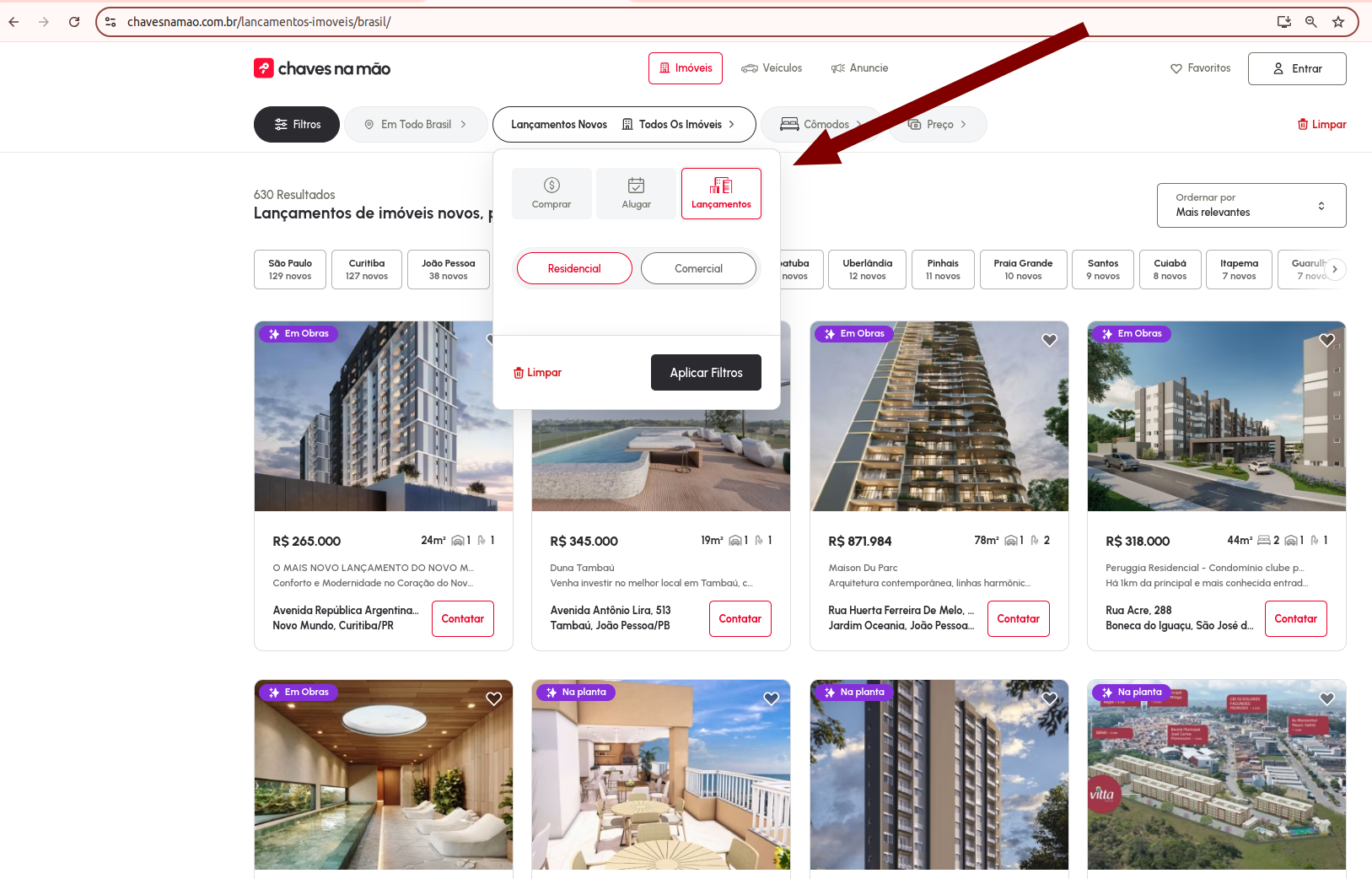This screenshot has width=1372, height=879.
Task: Choose the Comprar transaction type
Action: 551,193
